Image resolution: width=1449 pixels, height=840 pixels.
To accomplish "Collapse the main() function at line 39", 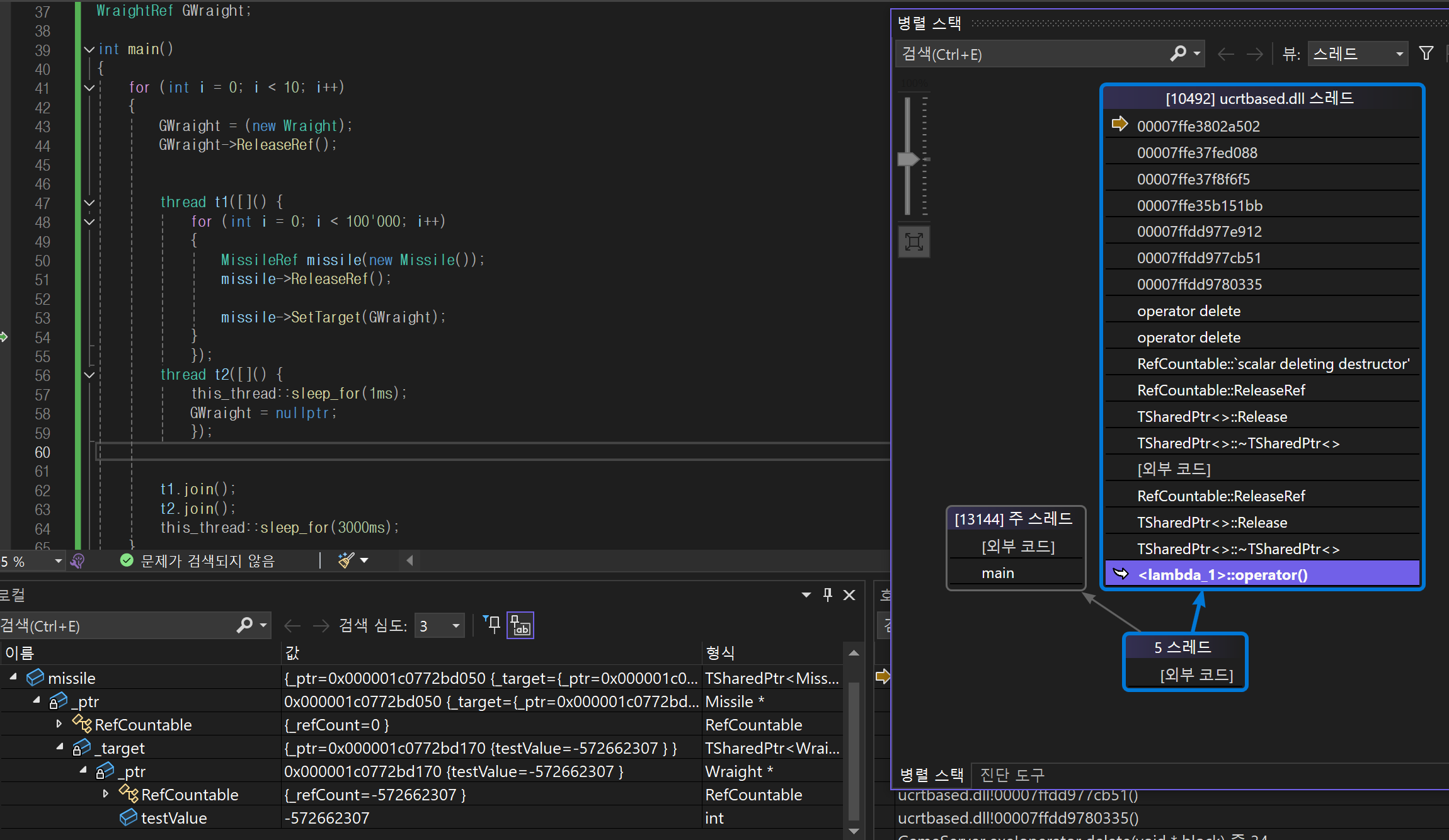I will (89, 49).
